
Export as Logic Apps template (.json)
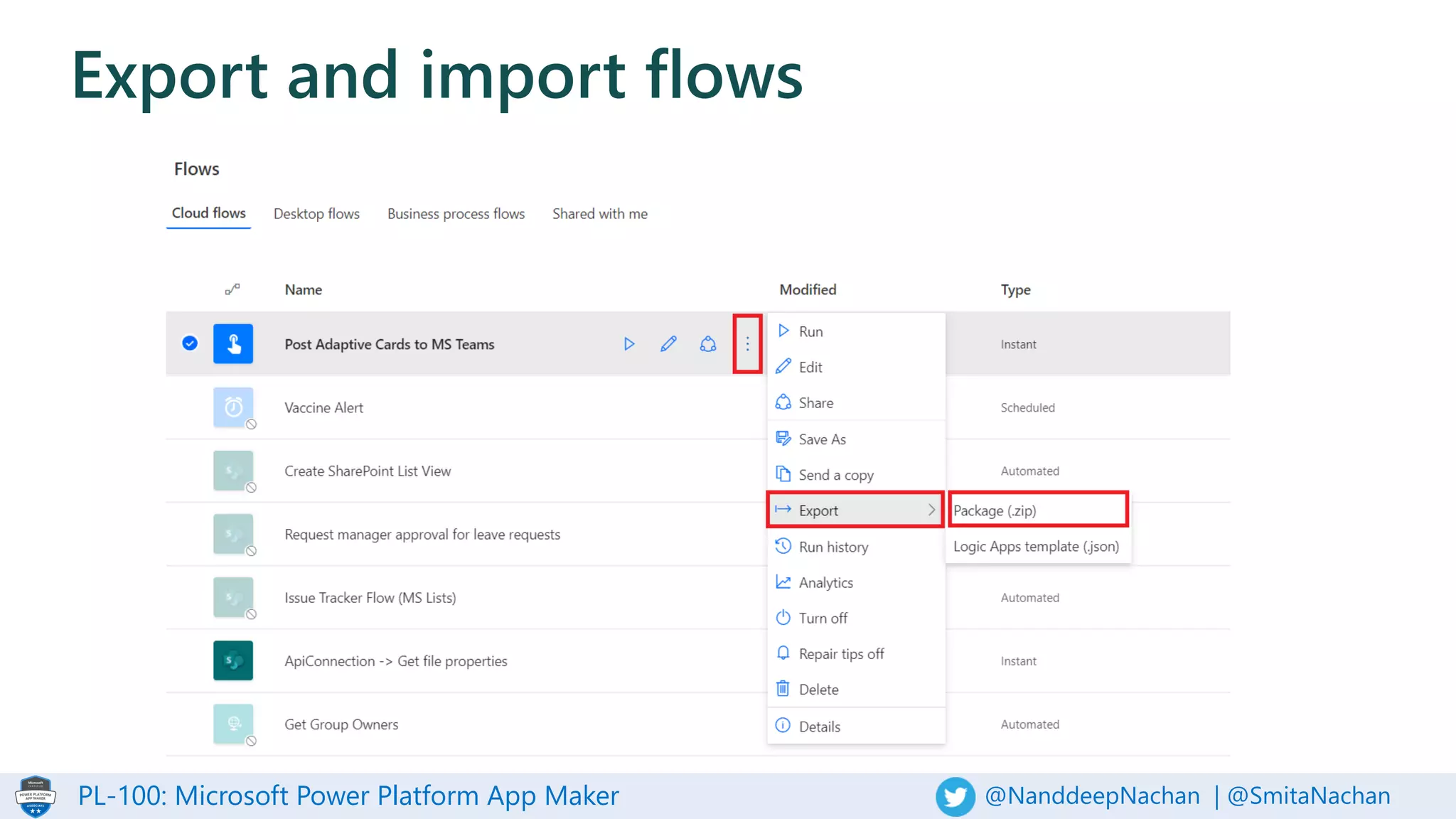[x=1038, y=546]
